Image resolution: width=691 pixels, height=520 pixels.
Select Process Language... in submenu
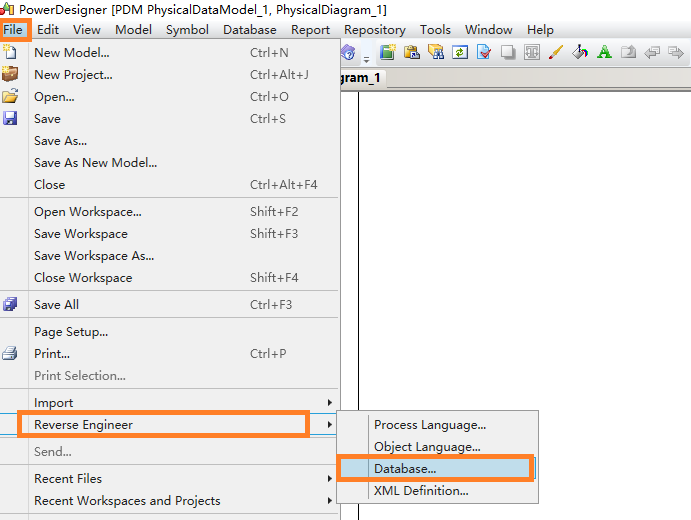(x=437, y=425)
